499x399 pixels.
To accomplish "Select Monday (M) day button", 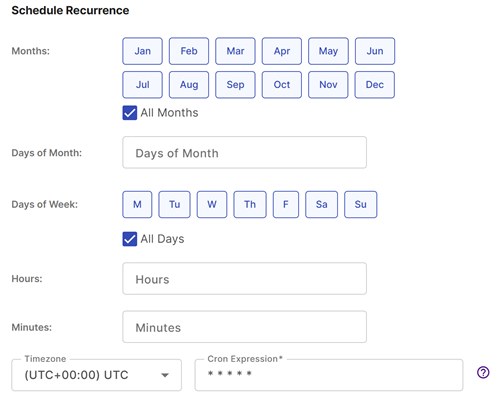I will click(x=137, y=204).
